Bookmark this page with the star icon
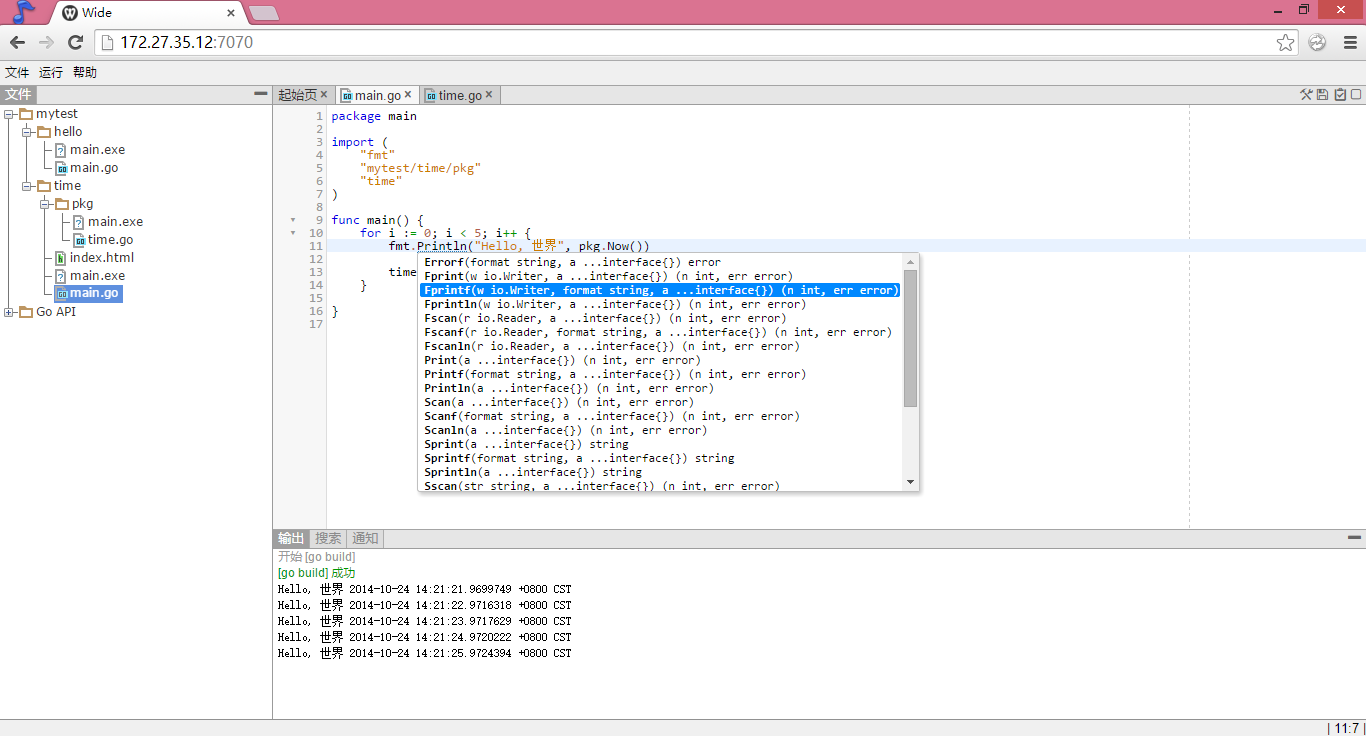 1286,42
